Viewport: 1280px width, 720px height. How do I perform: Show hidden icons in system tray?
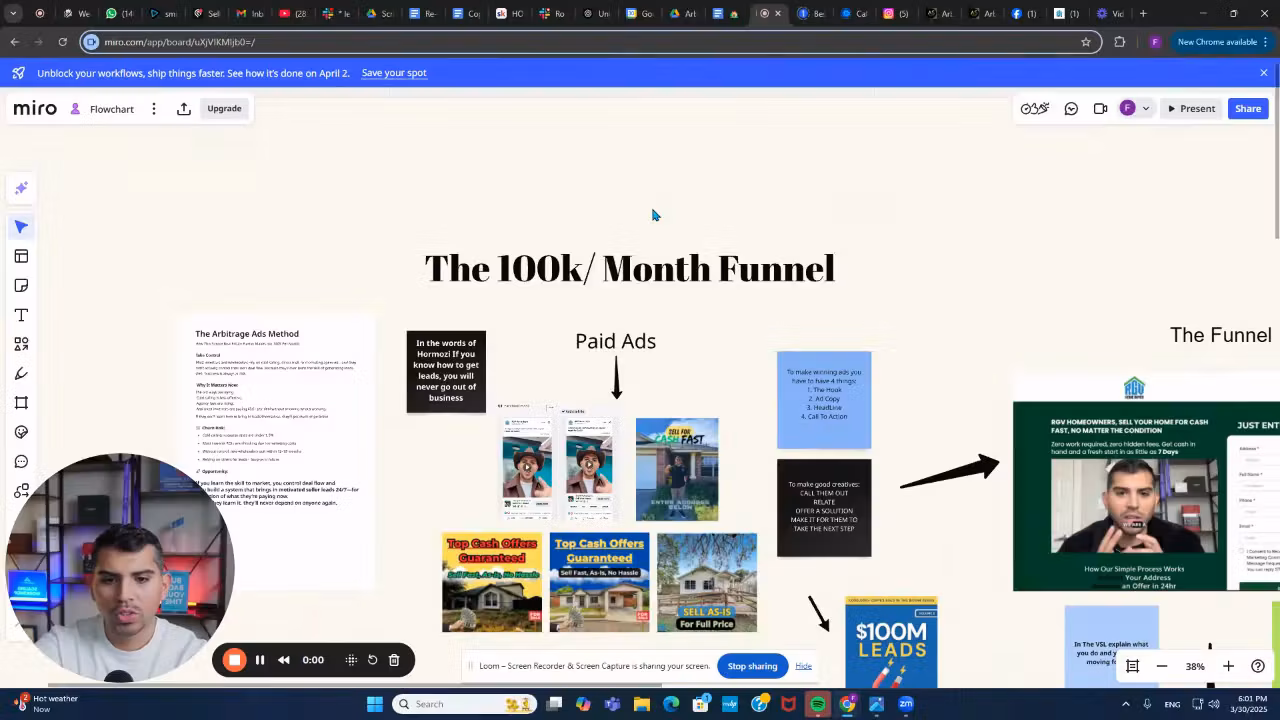pyautogui.click(x=1125, y=704)
